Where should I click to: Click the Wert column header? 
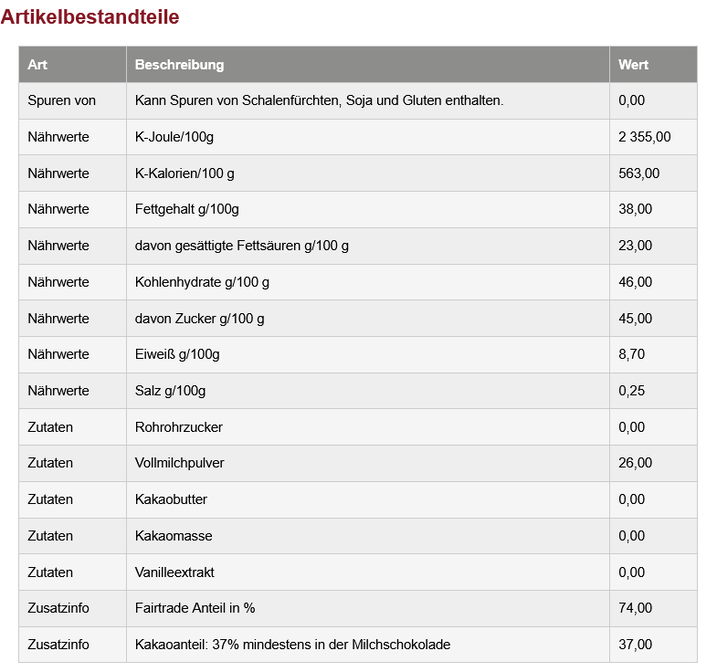click(x=633, y=65)
